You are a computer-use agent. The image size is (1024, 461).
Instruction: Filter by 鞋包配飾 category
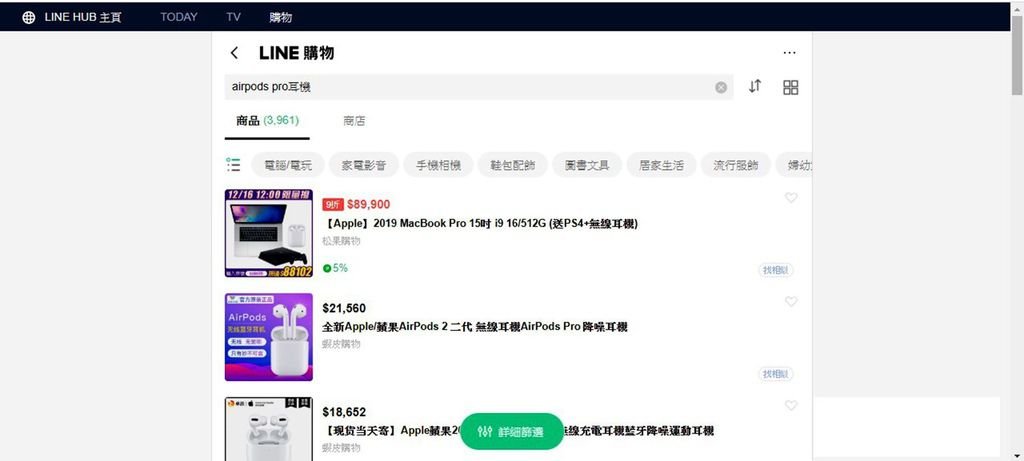513,165
